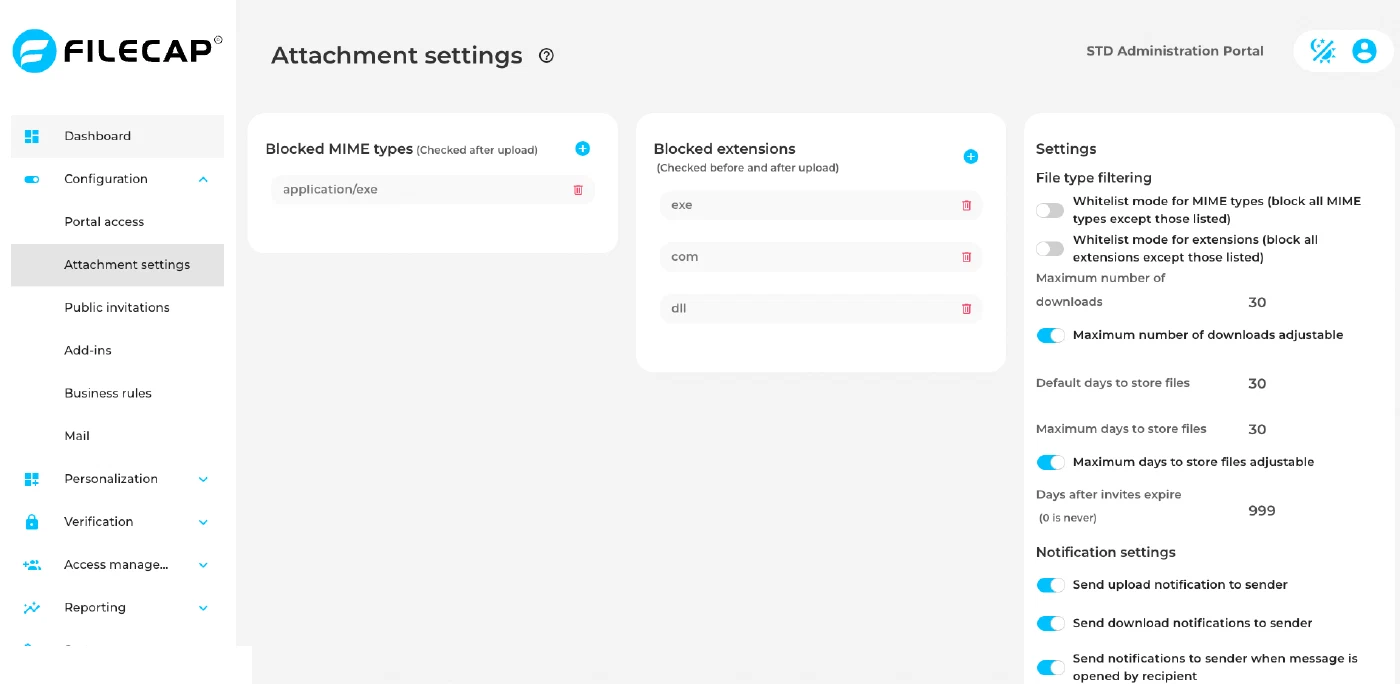Open the help icon beside Attachment settings
The image size is (1400, 684).
546,56
